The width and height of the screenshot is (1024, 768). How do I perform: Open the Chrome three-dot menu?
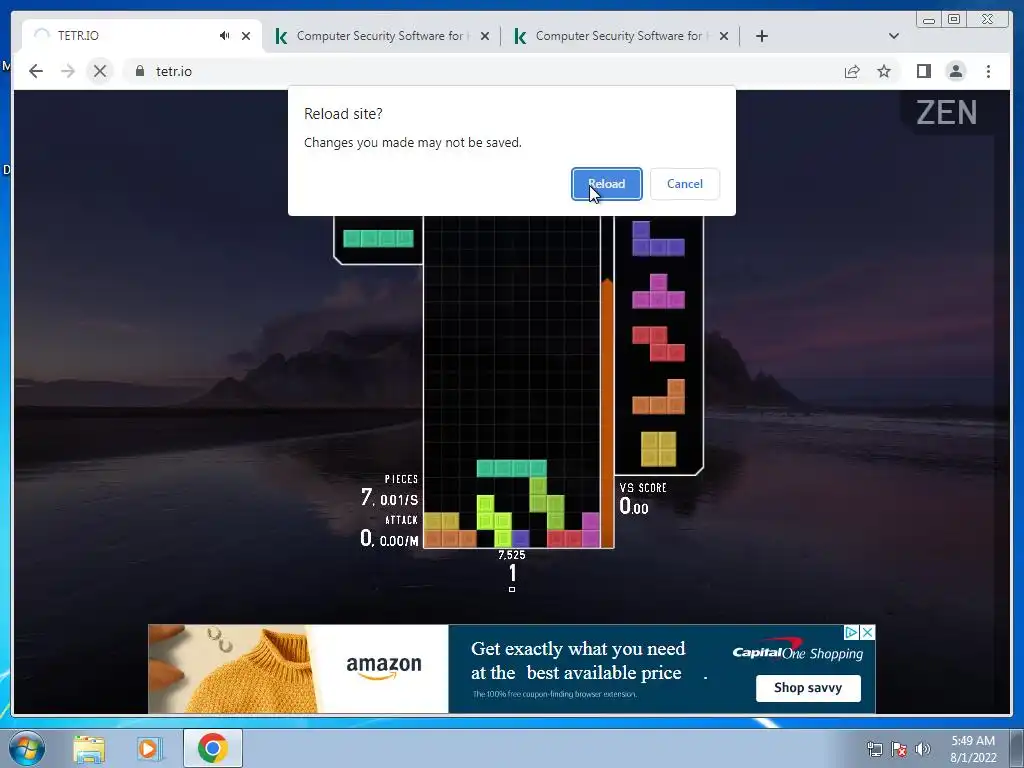tap(988, 71)
